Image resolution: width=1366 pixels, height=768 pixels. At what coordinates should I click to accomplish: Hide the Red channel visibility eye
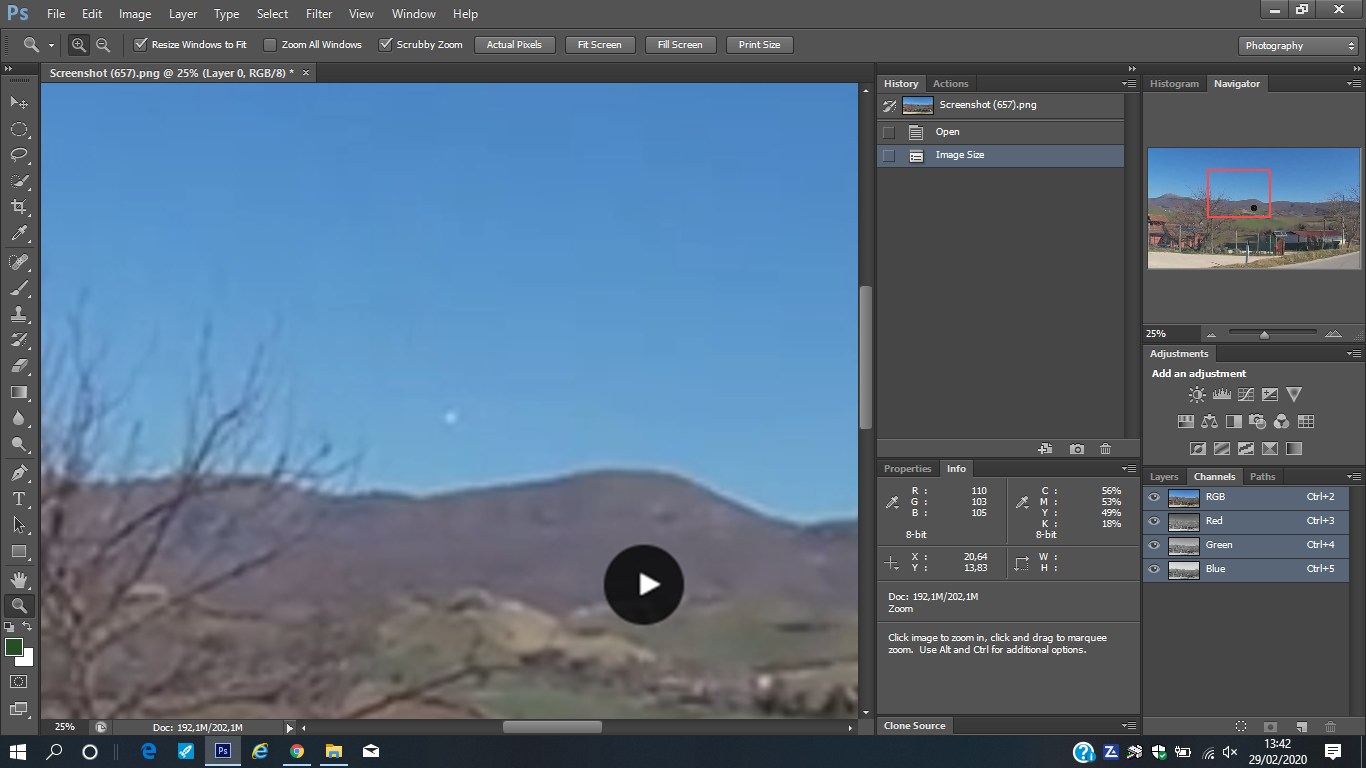point(1154,521)
